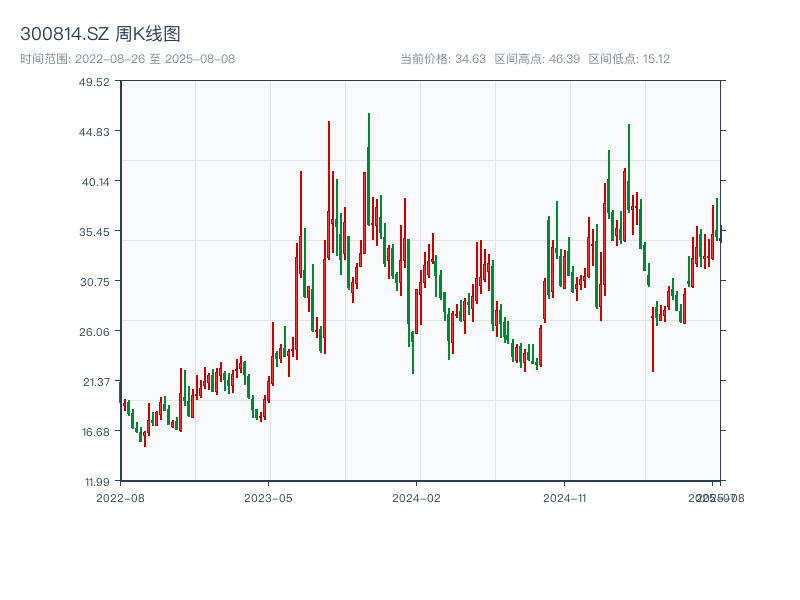Click the range high label 区间高点: 46.39
The height and width of the screenshot is (600, 800).
coord(537,59)
